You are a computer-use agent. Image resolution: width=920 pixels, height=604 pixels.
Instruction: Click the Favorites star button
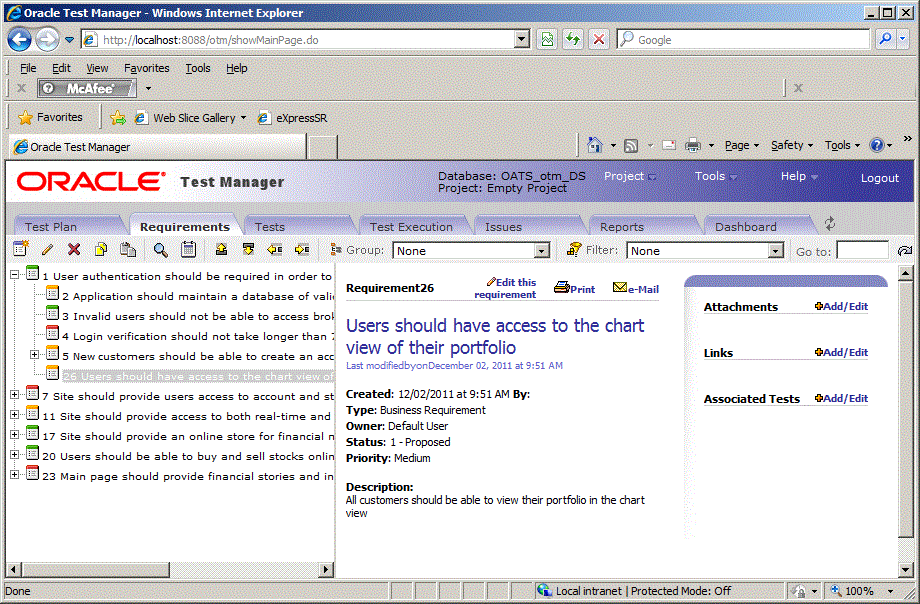(x=50, y=117)
